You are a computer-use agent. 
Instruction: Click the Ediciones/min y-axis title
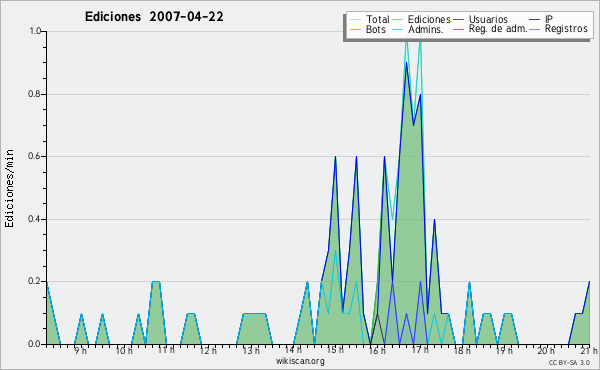pos(10,189)
